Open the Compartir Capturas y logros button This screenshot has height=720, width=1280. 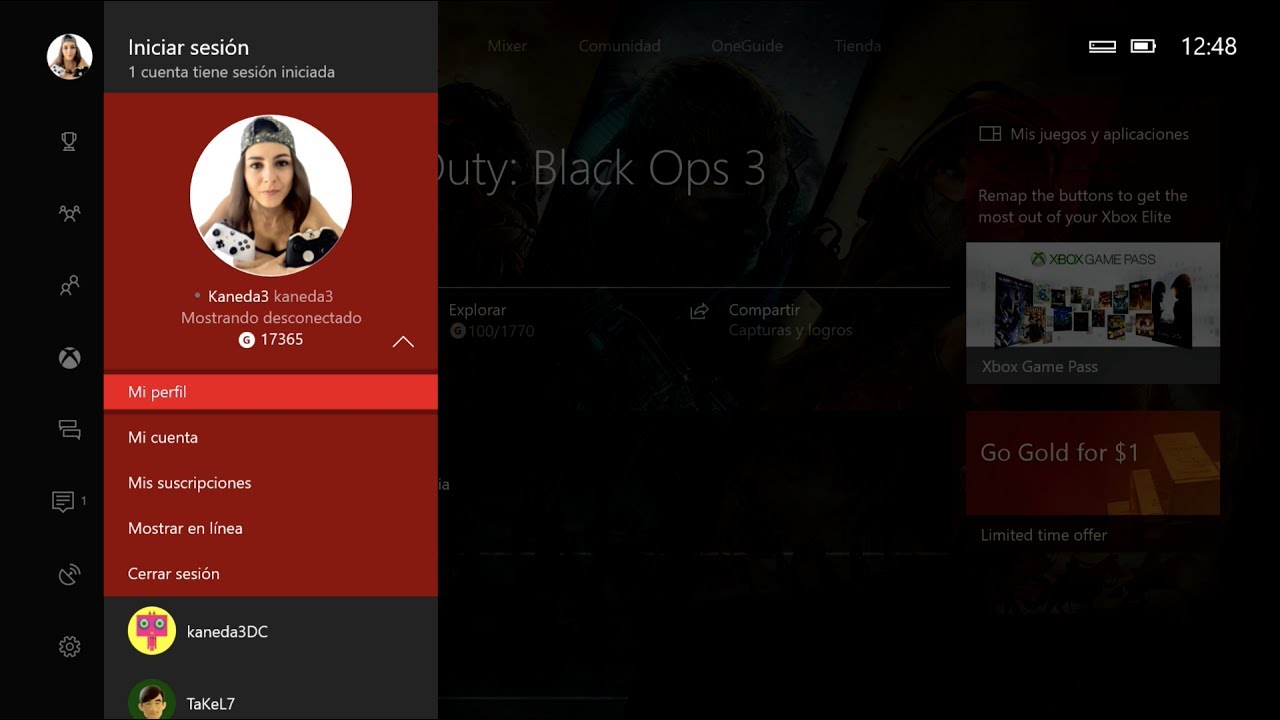click(770, 320)
